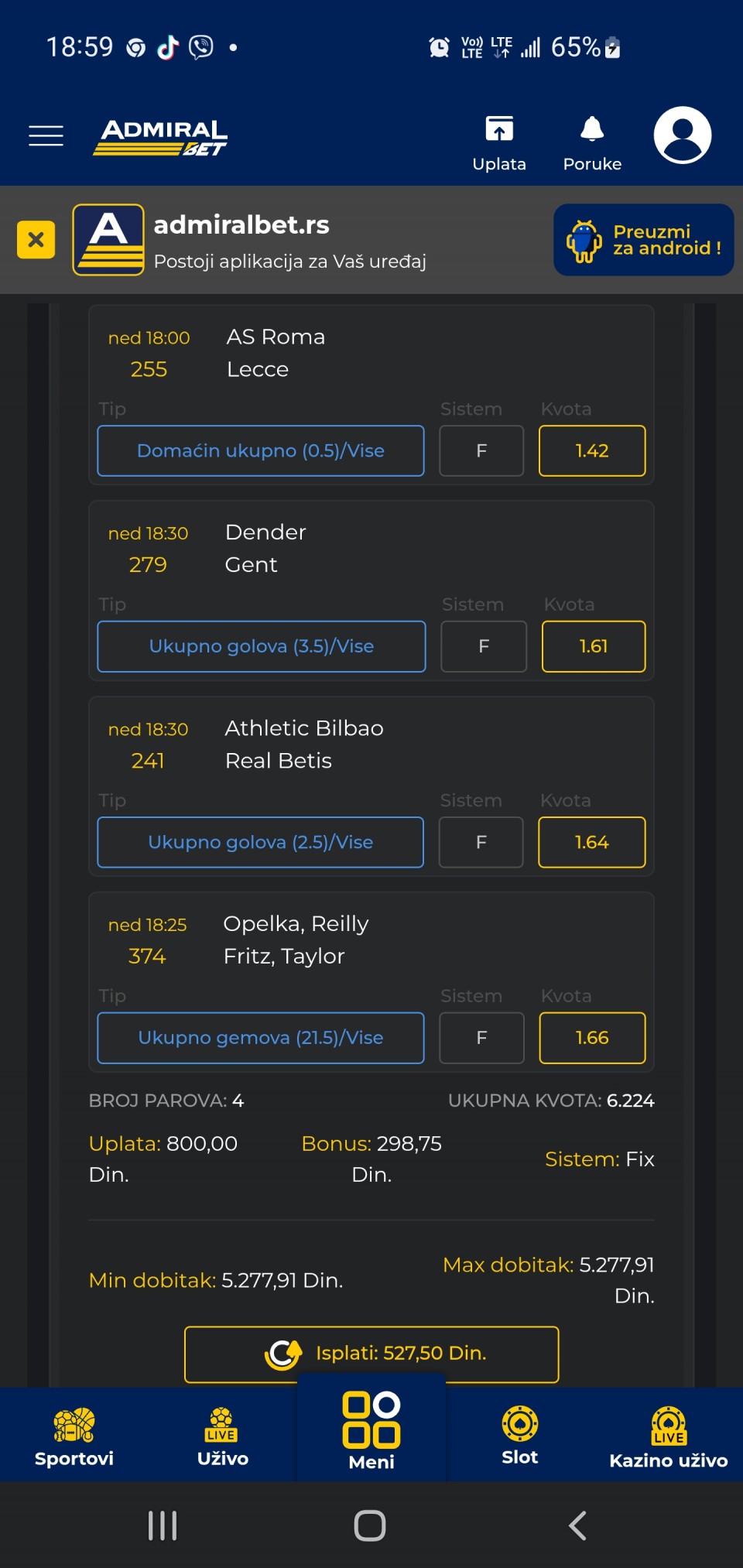Tap the 1.61 odds for Dender–Gent
This screenshot has width=743, height=1568.
pyautogui.click(x=593, y=646)
